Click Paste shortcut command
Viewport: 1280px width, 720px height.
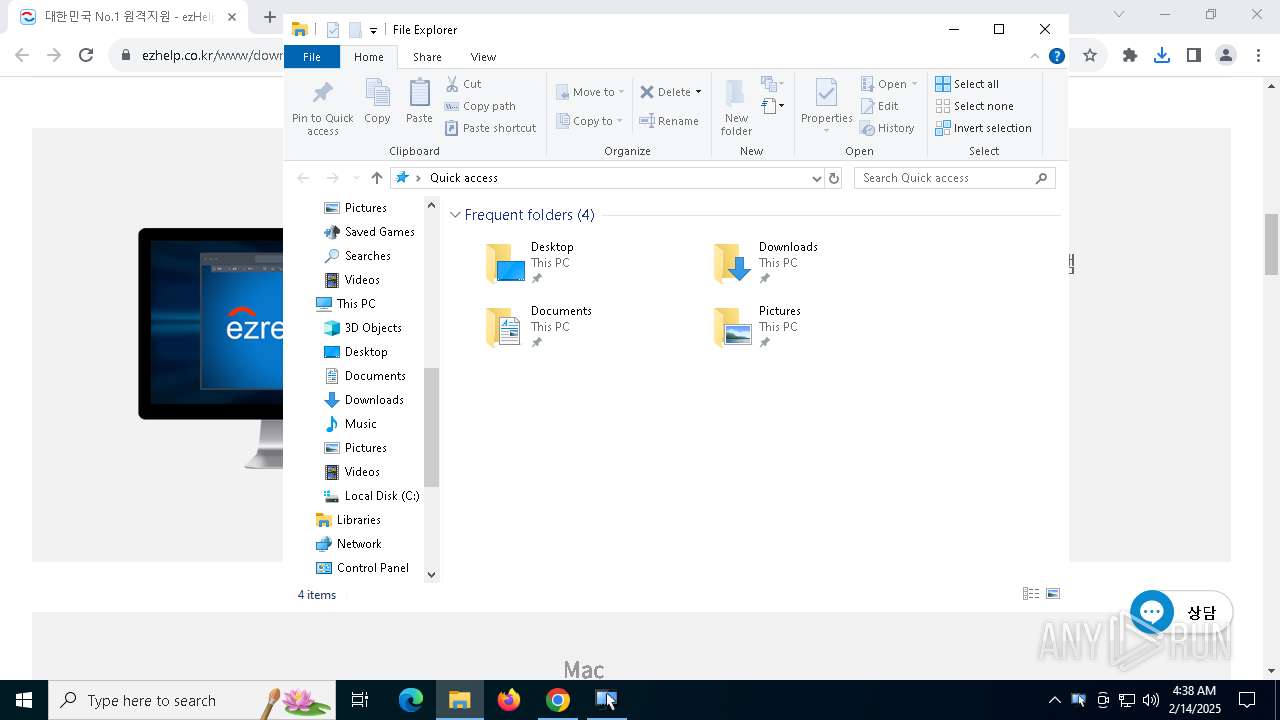coord(490,128)
